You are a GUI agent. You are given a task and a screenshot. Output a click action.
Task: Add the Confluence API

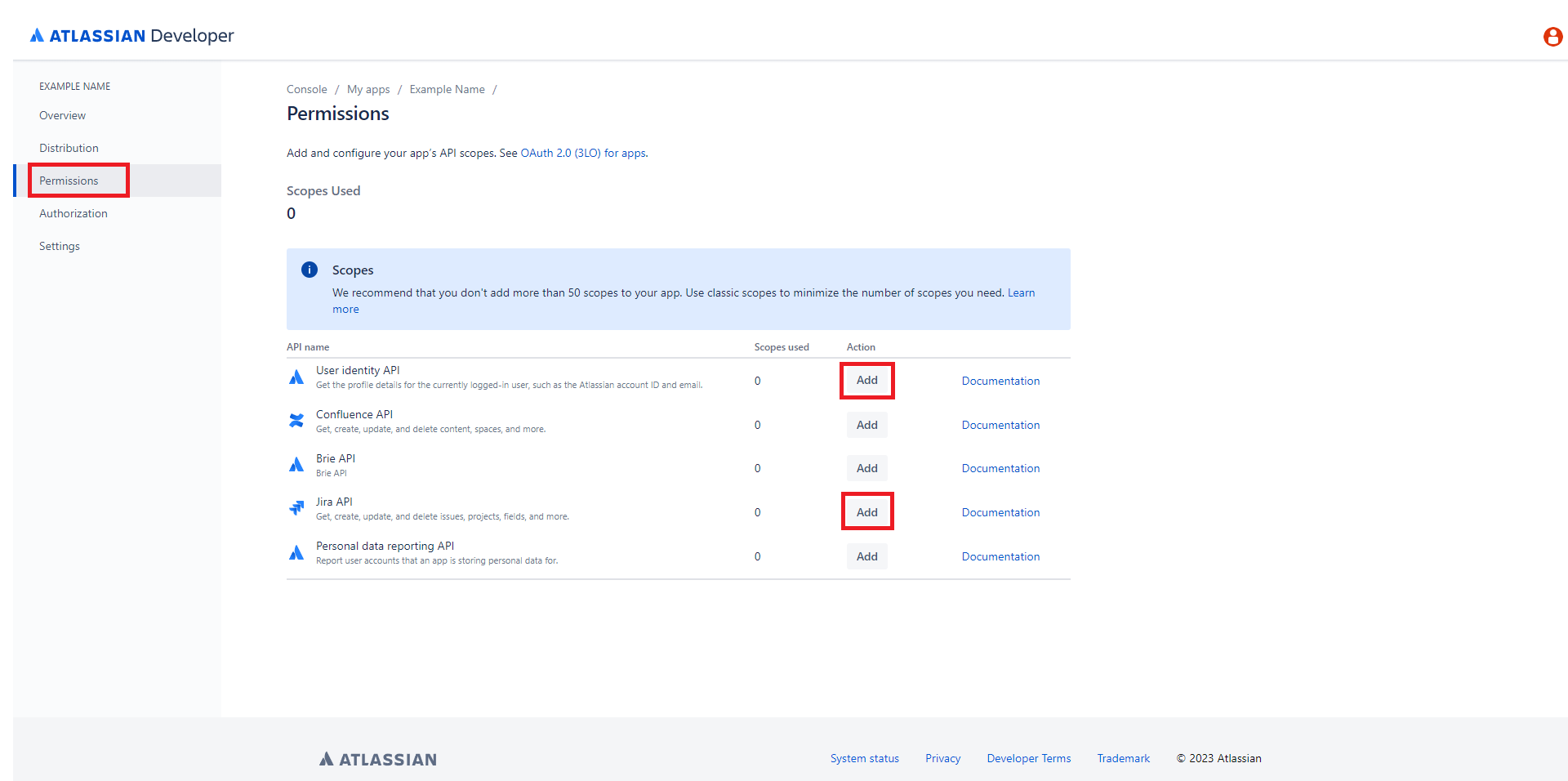click(x=867, y=425)
